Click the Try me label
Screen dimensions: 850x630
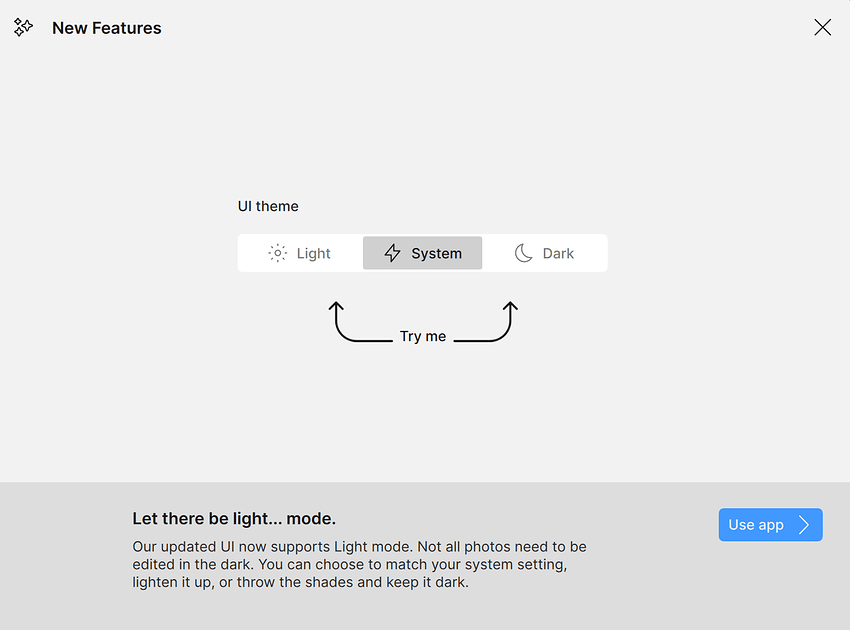423,336
